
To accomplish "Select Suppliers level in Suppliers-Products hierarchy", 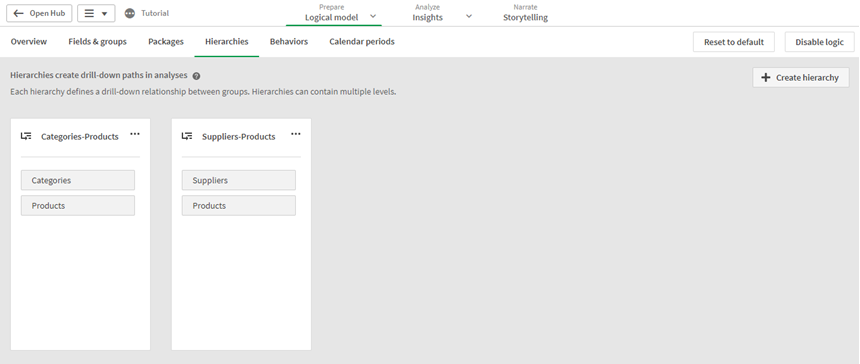I will 239,180.
